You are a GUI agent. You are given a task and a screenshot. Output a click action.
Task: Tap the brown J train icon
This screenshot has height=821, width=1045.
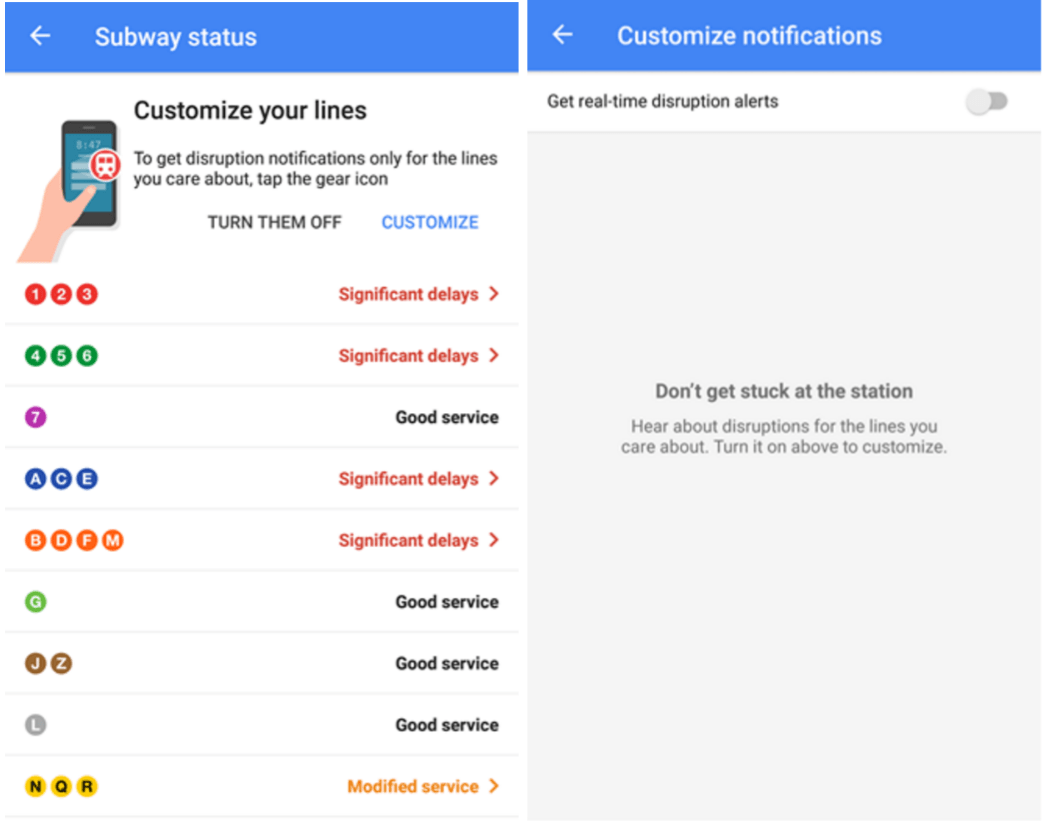(36, 664)
